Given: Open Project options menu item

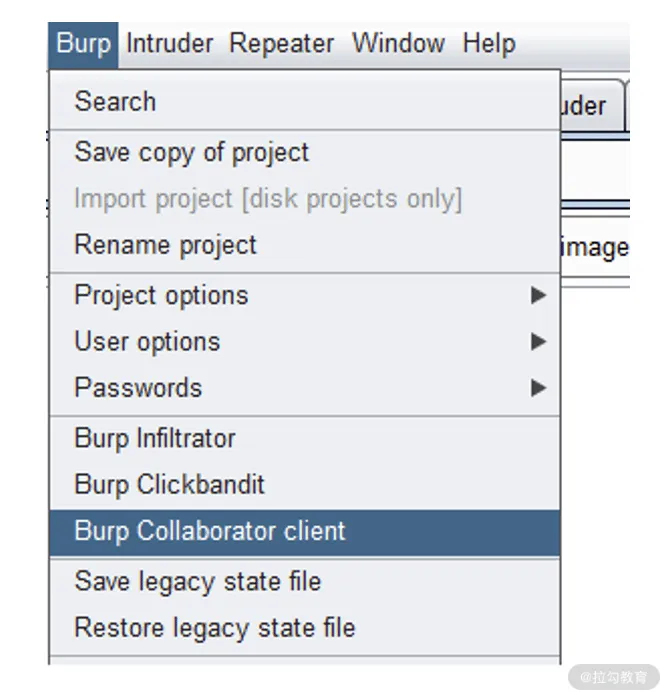Looking at the screenshot, I should (305, 296).
